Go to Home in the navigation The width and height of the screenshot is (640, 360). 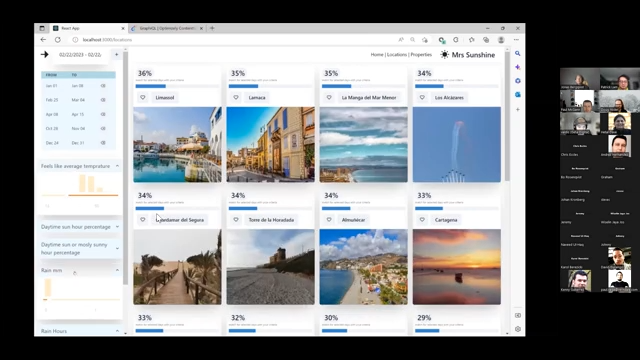click(377, 54)
